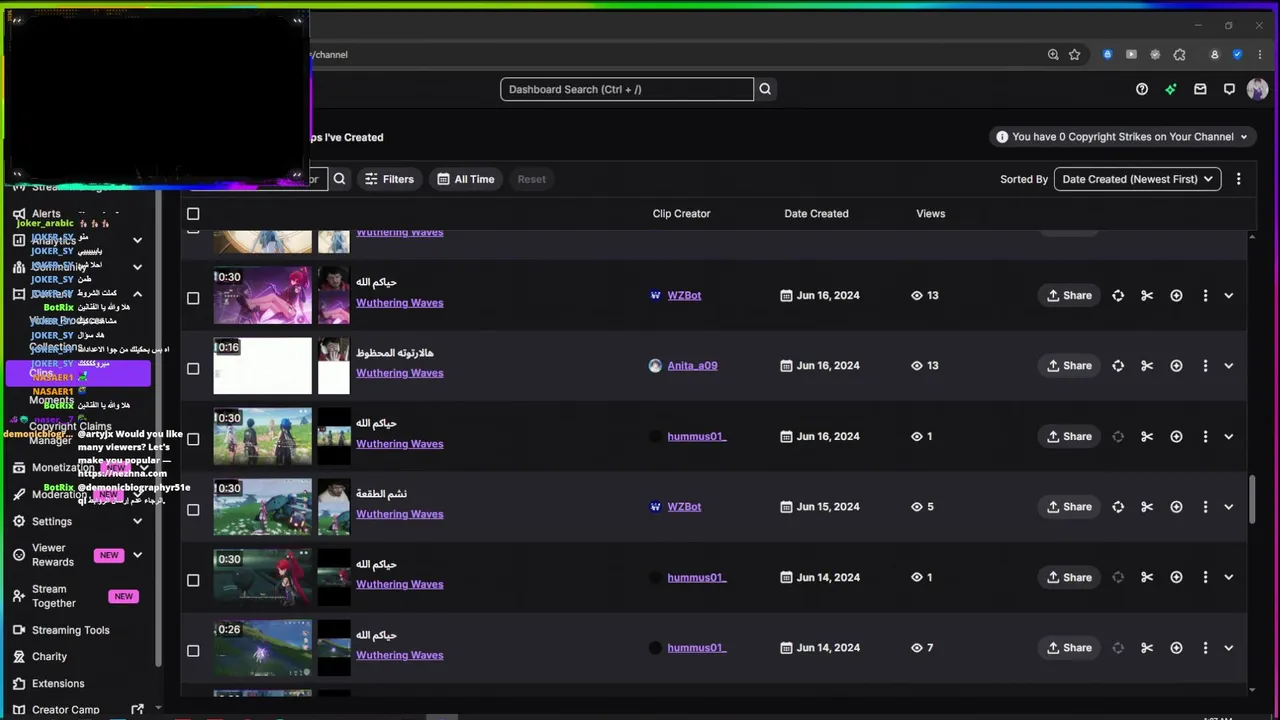Screen dimensions: 1280x720
Task: Click circled plus icon on hummus01_ Jun 16 row
Action: pyautogui.click(x=1176, y=437)
